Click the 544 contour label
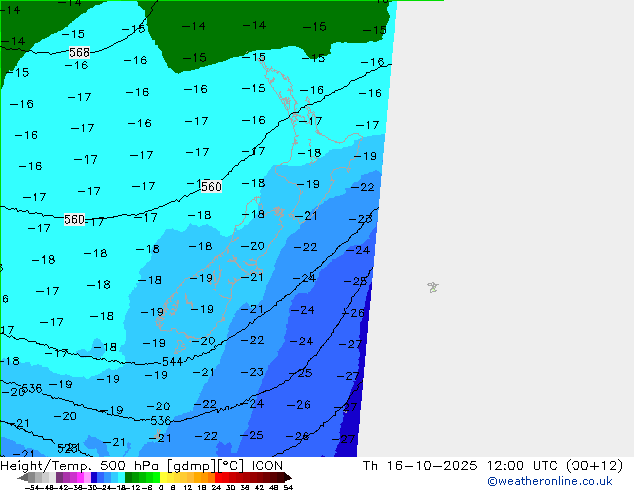Screen dimensions: 634x490 [x=172, y=361]
